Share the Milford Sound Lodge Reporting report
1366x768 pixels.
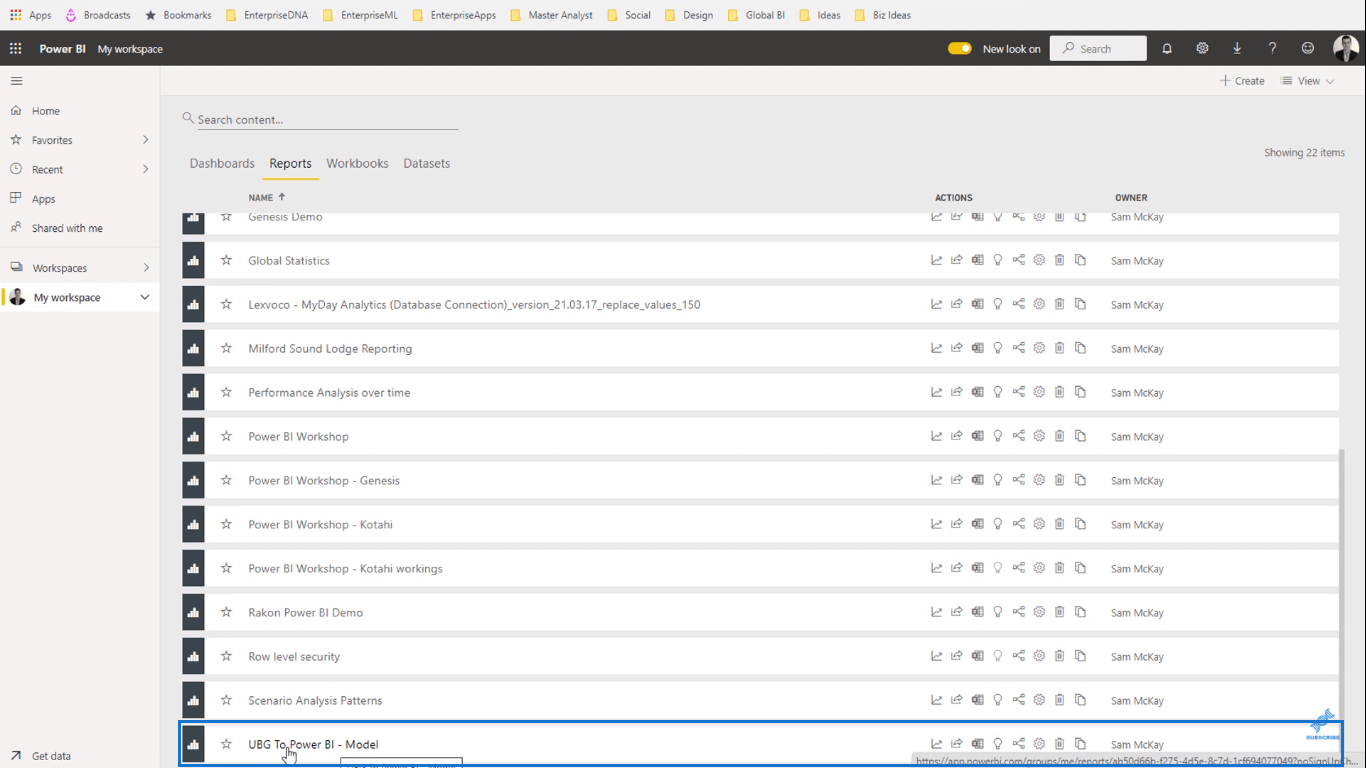click(957, 348)
